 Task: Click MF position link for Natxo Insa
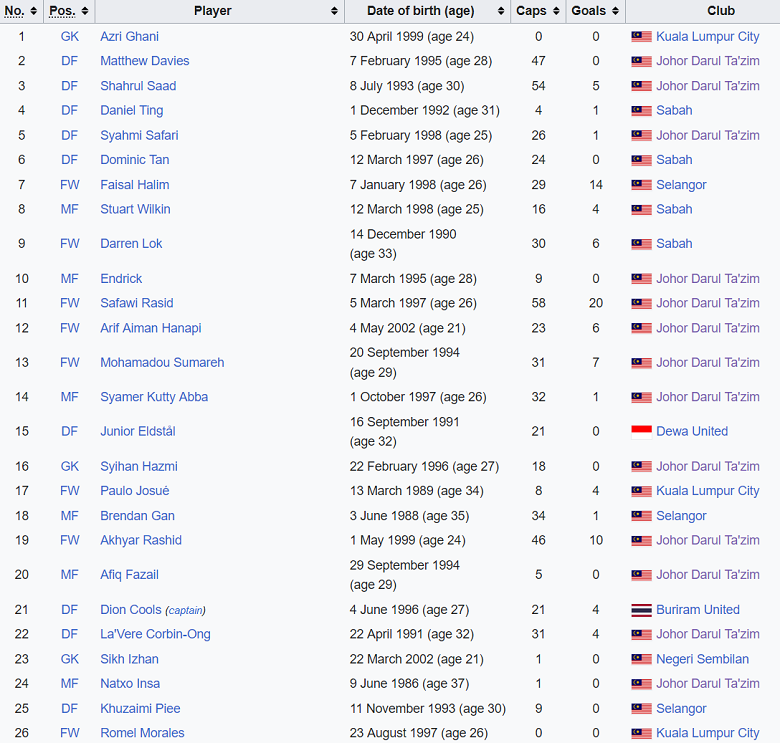pos(69,684)
